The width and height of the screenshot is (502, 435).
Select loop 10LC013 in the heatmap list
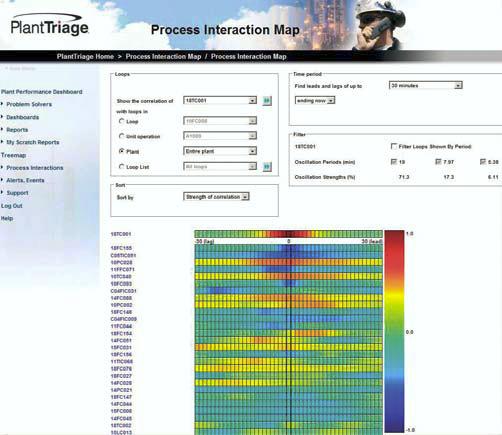point(121,432)
